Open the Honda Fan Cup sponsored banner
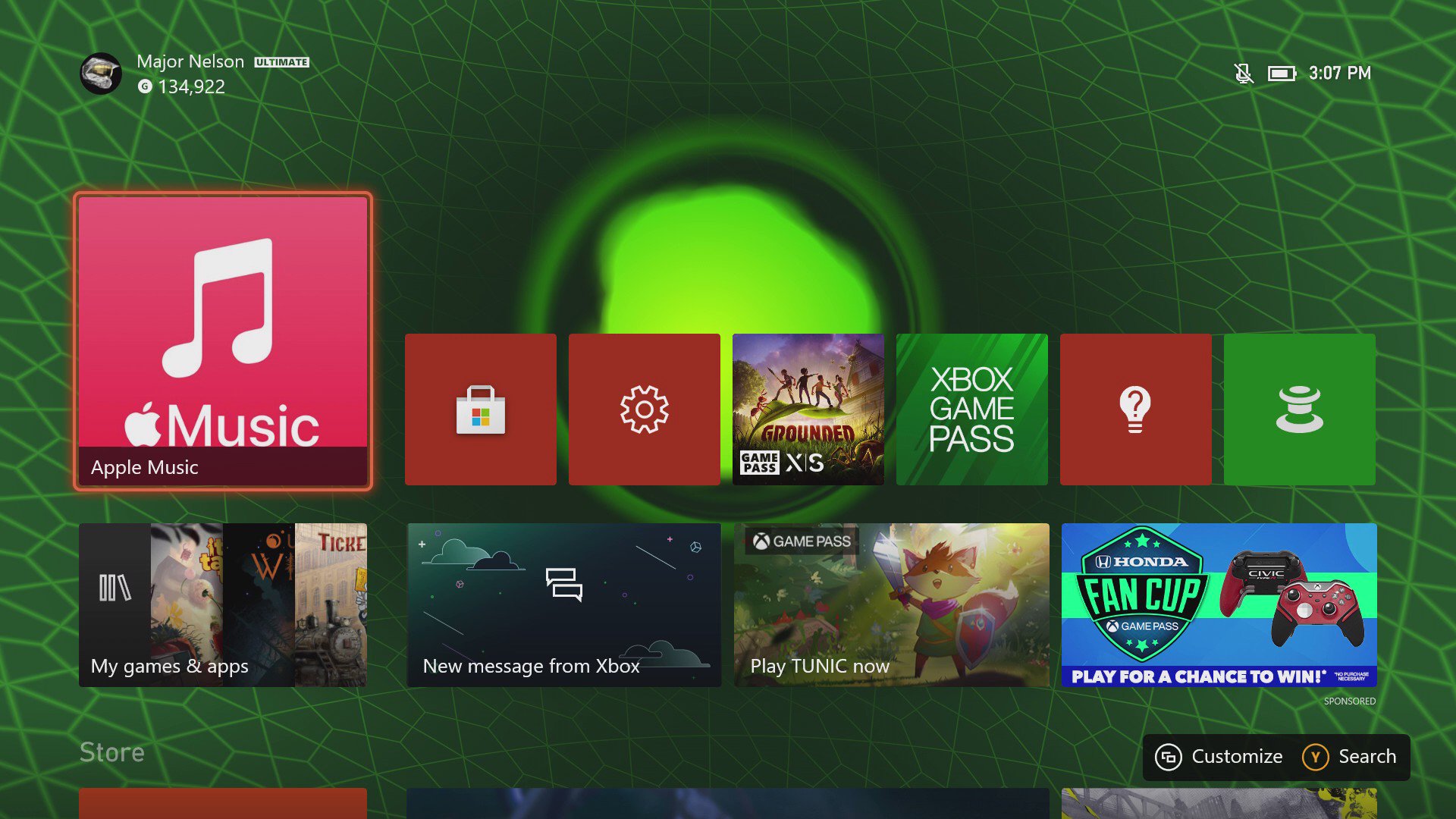 [1219, 605]
